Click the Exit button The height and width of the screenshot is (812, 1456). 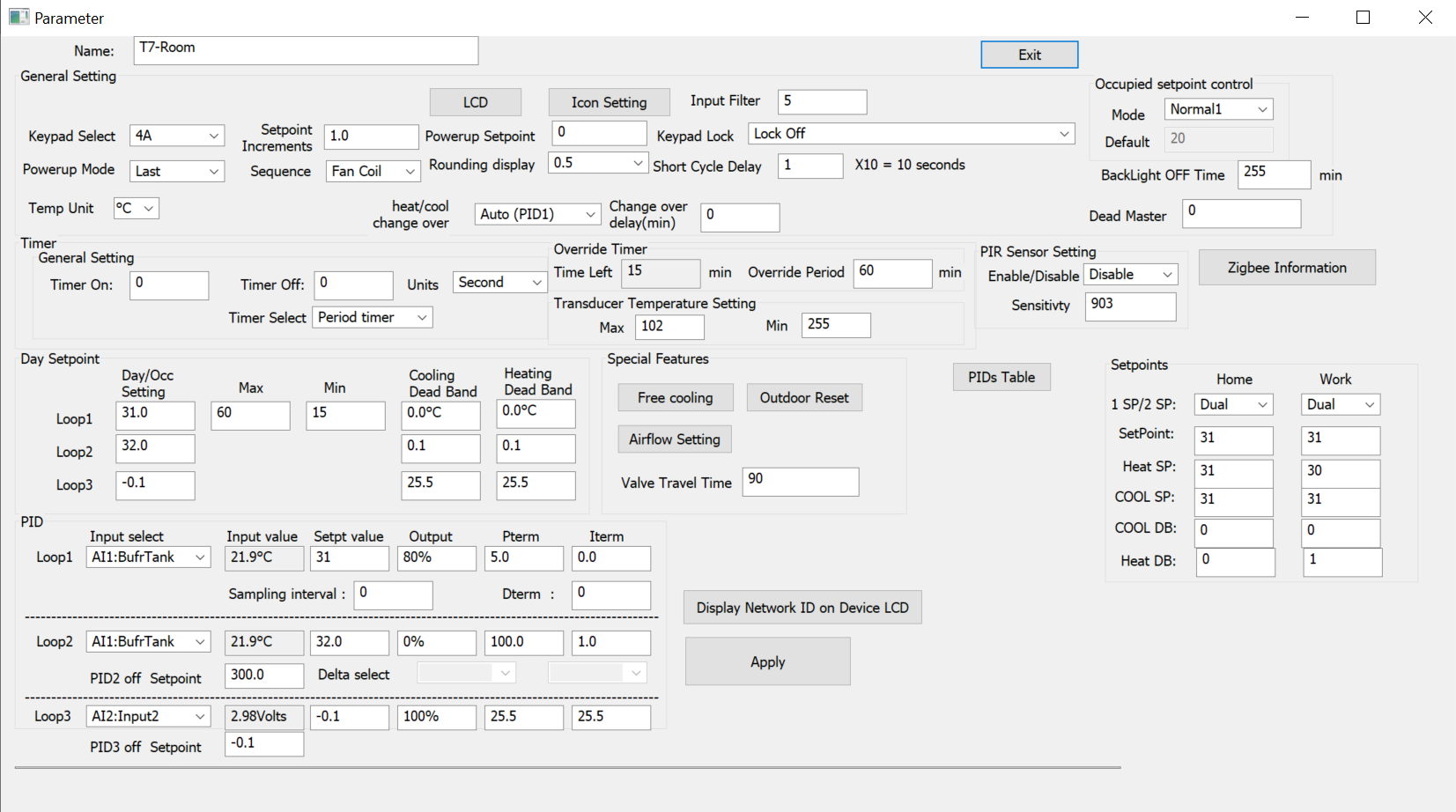1028,54
